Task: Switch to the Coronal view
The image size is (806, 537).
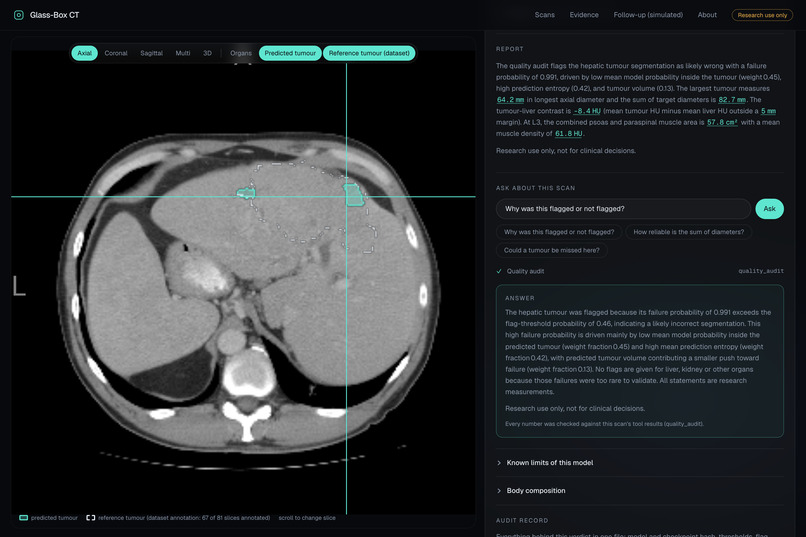Action: pyautogui.click(x=116, y=53)
